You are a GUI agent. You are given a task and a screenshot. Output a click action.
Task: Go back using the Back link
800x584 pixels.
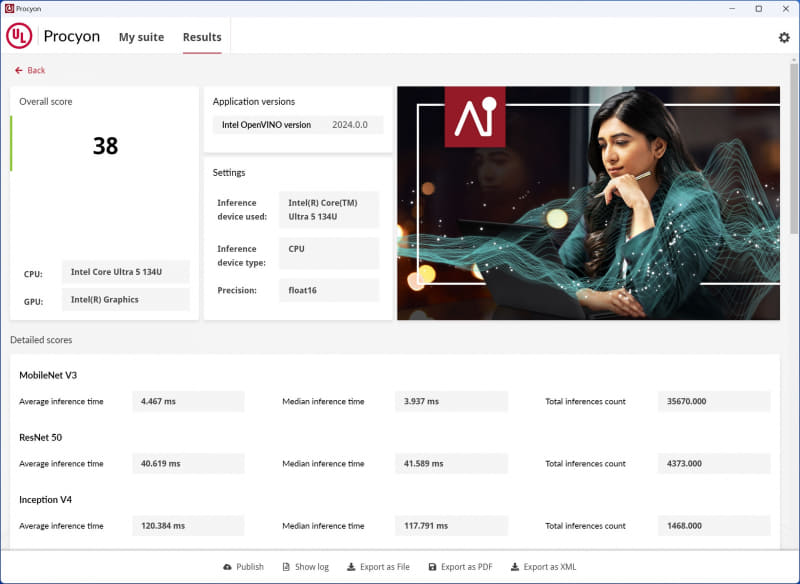[30, 70]
